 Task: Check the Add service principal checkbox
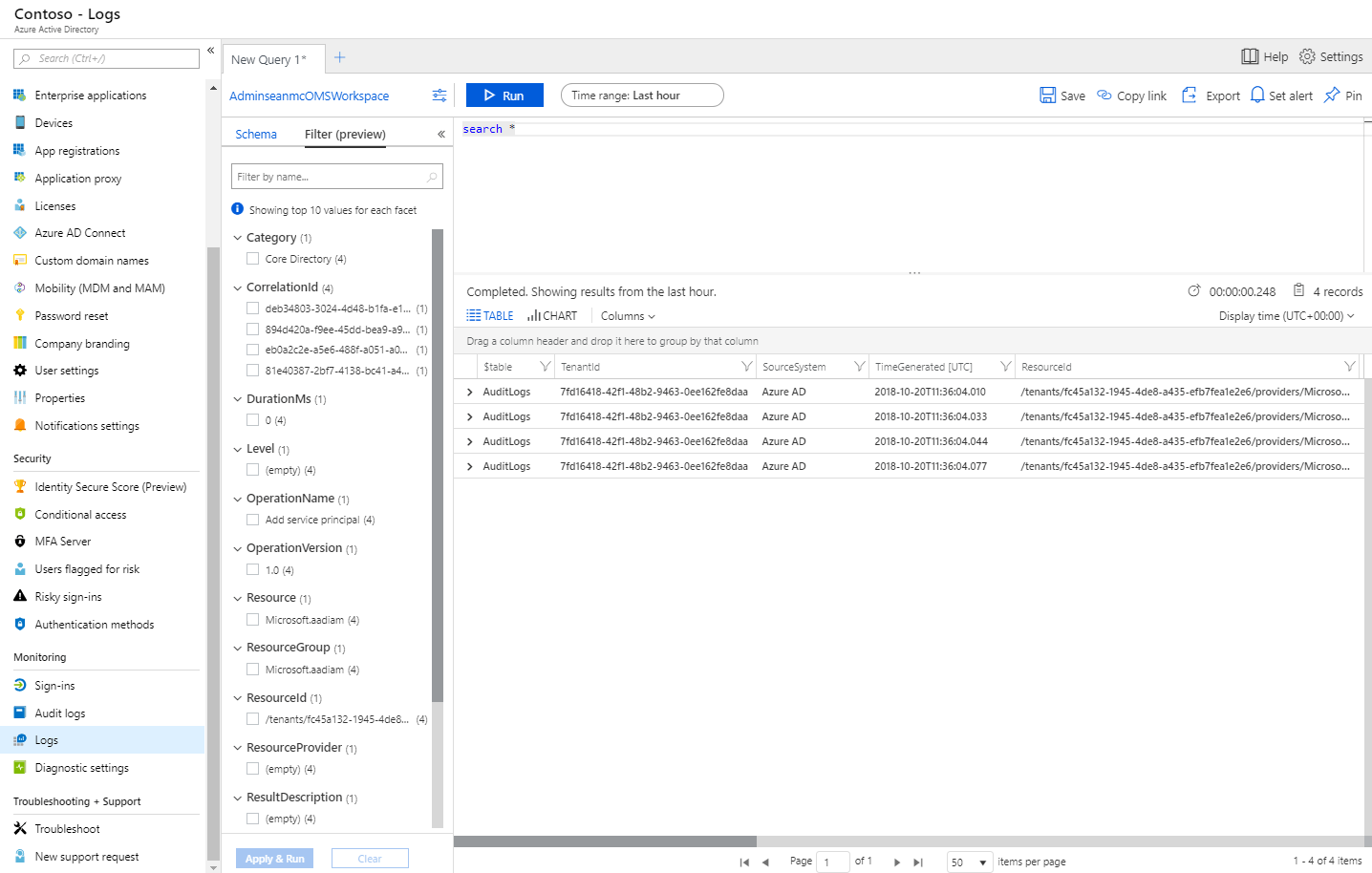pyautogui.click(x=253, y=520)
